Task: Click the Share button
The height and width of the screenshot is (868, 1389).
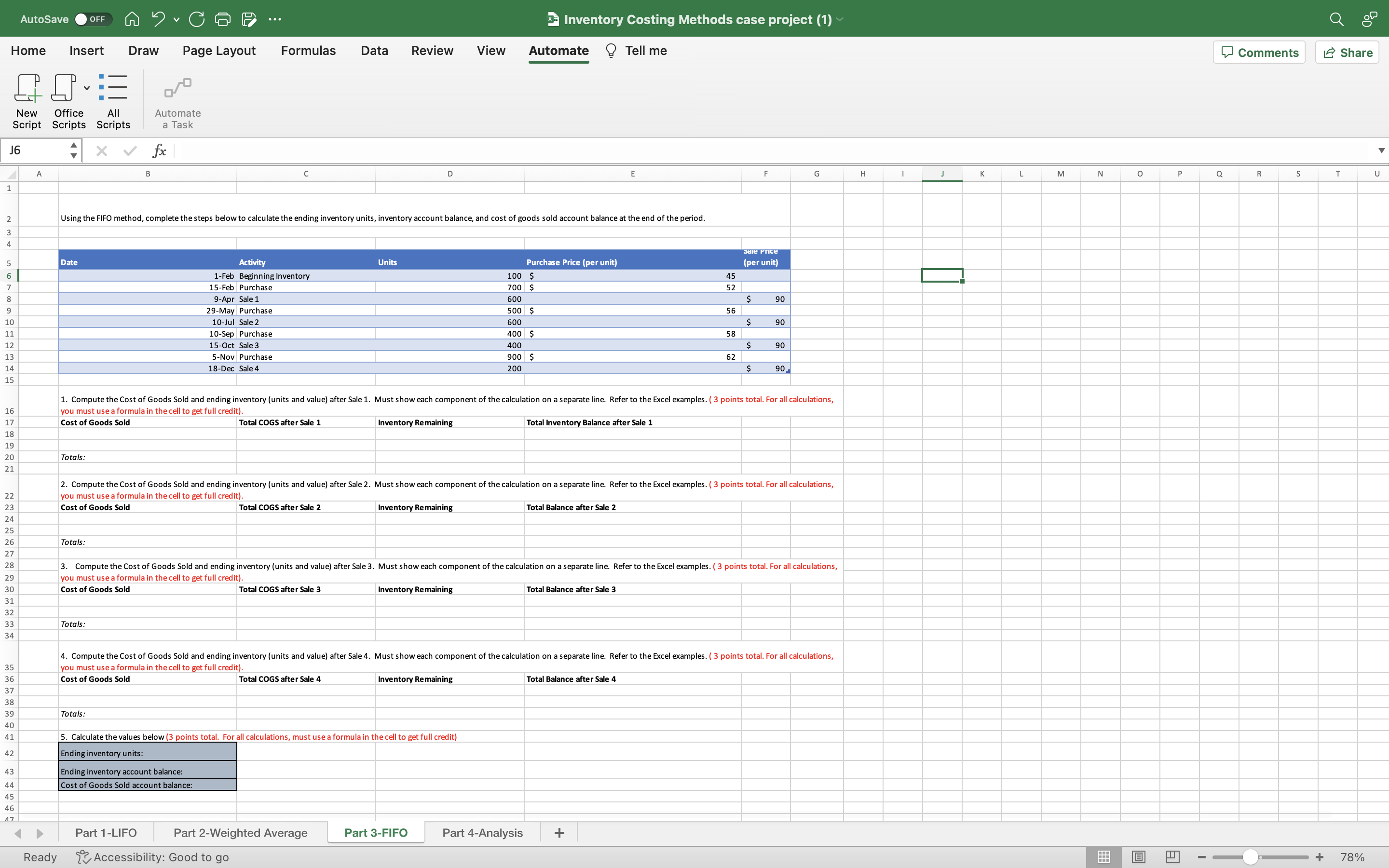Action: pos(1347,52)
